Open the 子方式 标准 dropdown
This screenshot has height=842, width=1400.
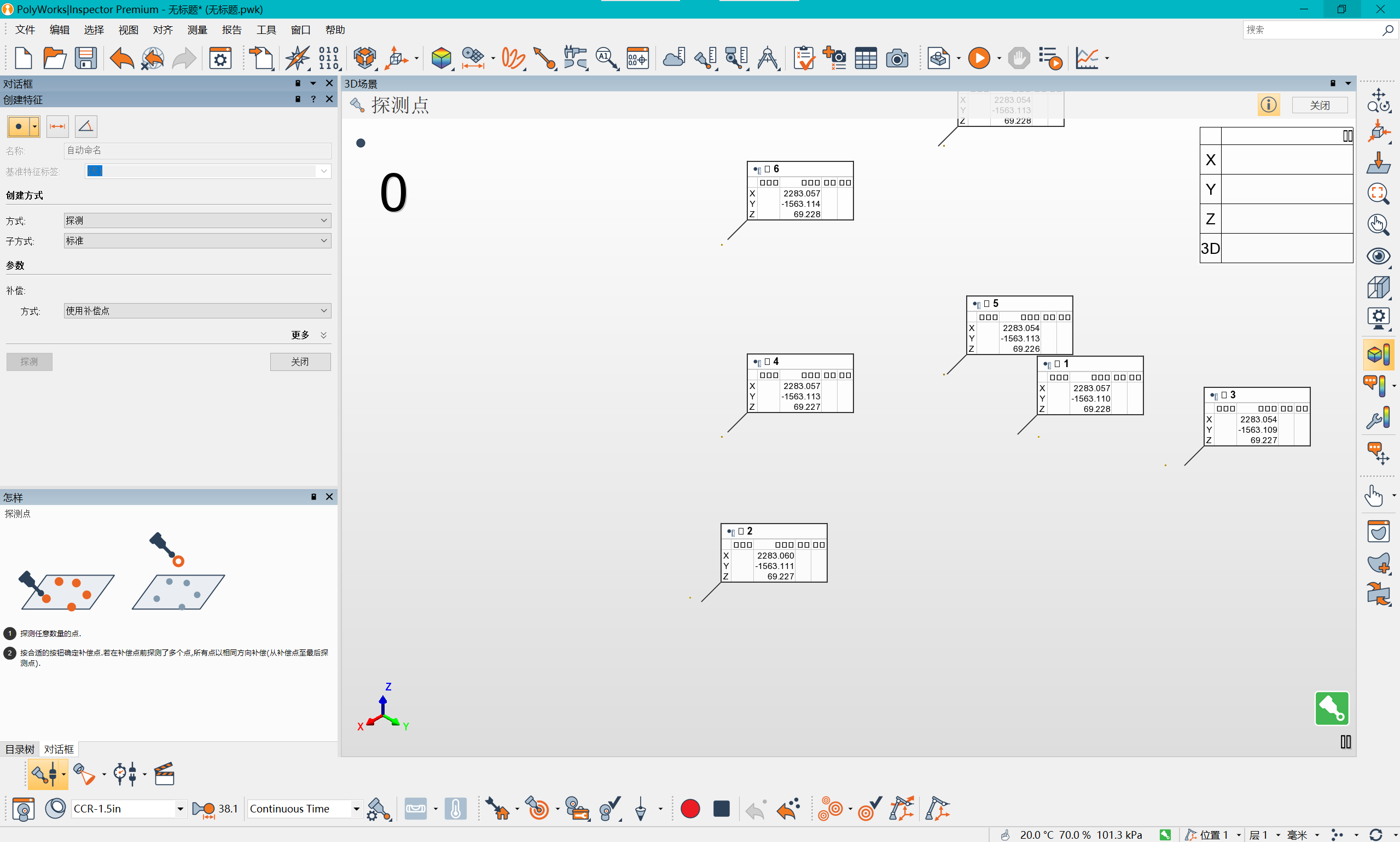(197, 241)
